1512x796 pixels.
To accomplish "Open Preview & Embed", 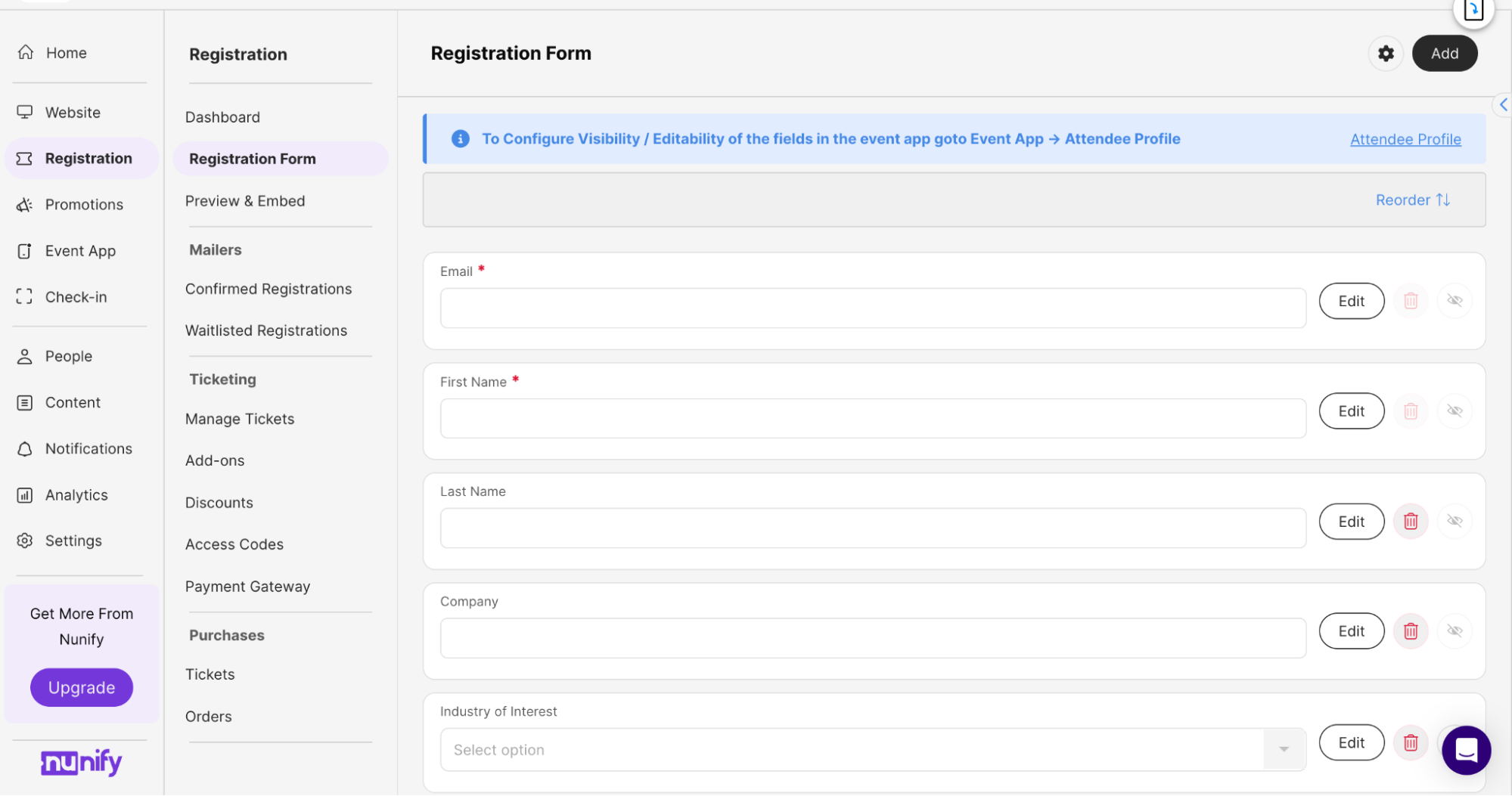I will [245, 201].
